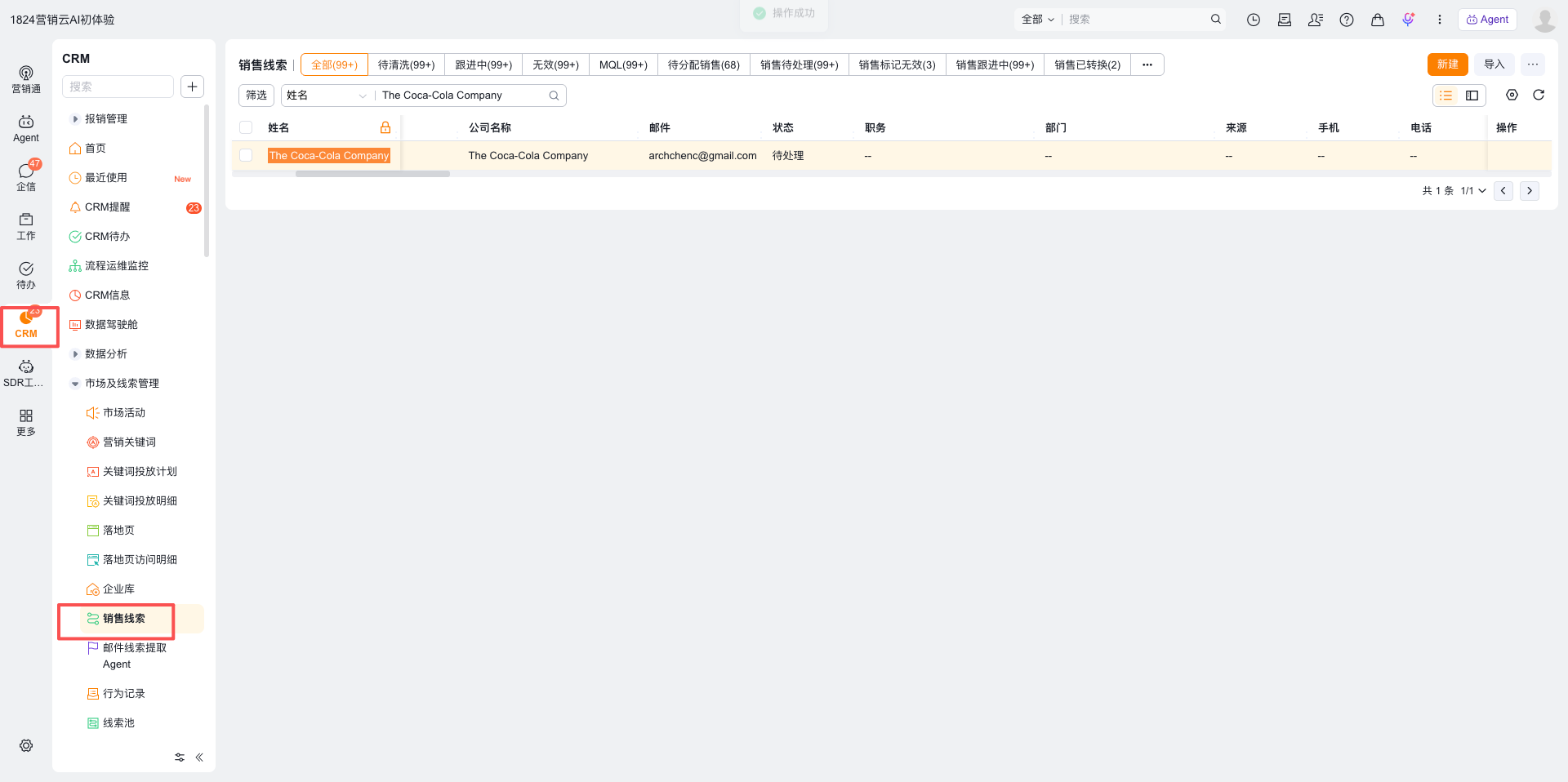Open The Coca-Cola Company name link
Image resolution: width=1568 pixels, height=782 pixels.
[329, 155]
